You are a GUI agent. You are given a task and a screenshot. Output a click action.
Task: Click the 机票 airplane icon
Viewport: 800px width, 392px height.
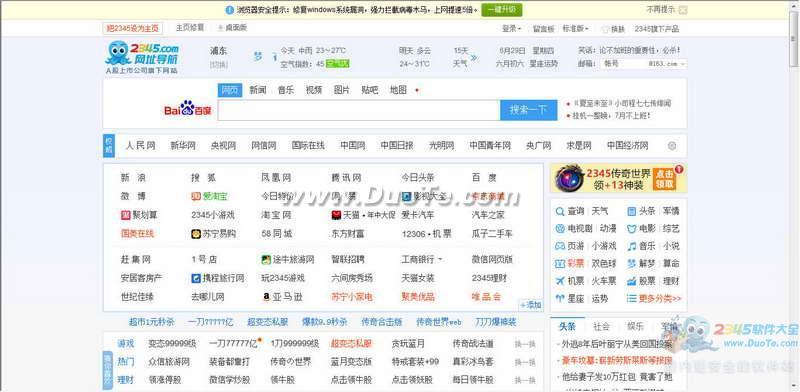pyautogui.click(x=560, y=281)
